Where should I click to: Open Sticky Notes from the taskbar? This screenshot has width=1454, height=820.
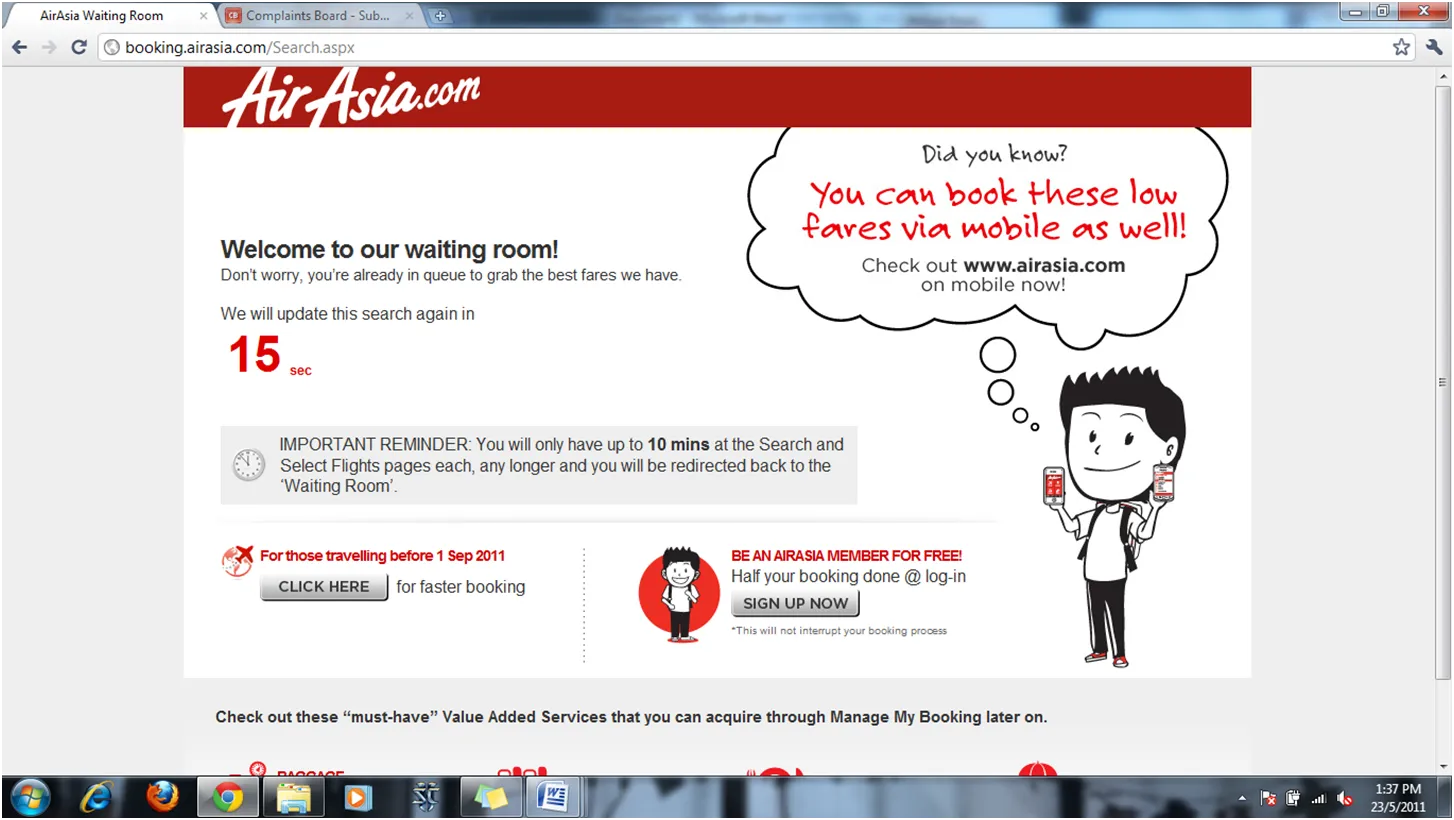[491, 797]
